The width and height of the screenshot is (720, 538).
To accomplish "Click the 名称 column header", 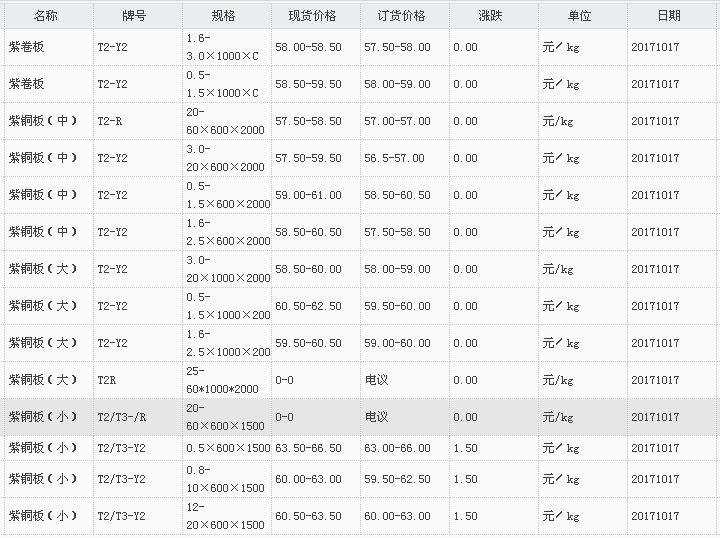I will [x=46, y=16].
